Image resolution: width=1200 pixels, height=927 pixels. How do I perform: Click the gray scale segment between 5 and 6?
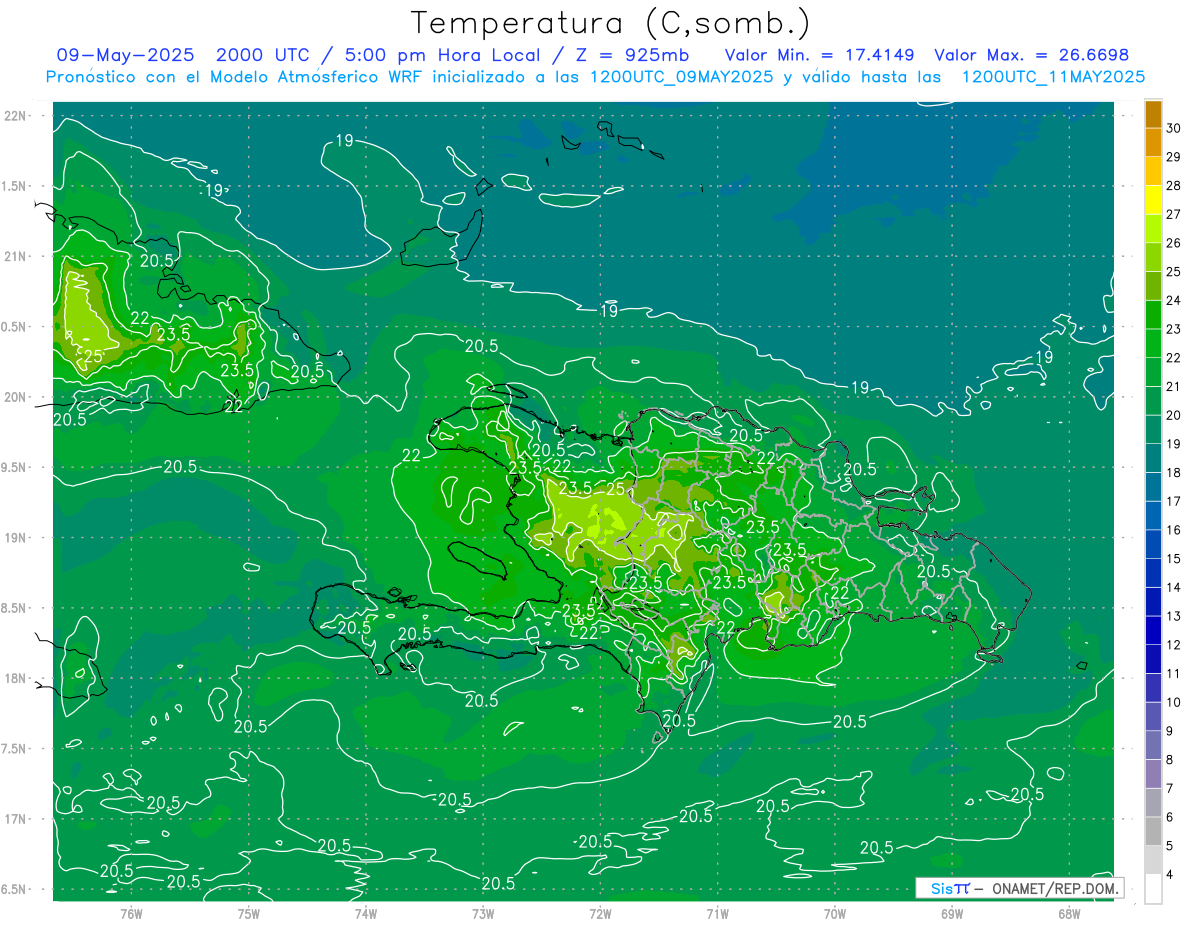(x=1153, y=831)
